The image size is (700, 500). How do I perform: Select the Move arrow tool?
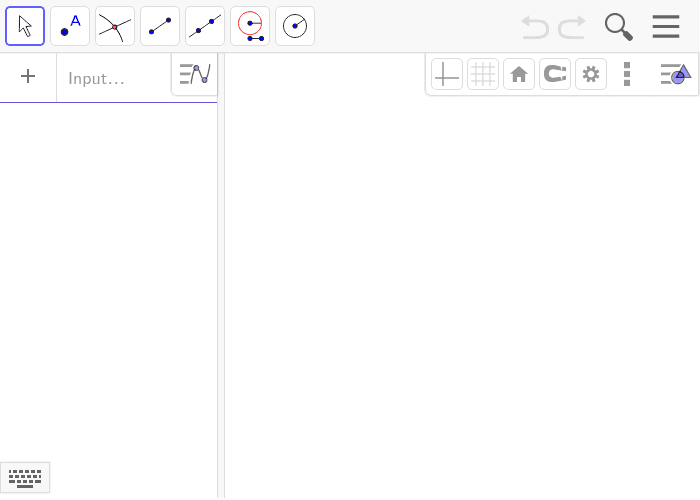coord(25,26)
